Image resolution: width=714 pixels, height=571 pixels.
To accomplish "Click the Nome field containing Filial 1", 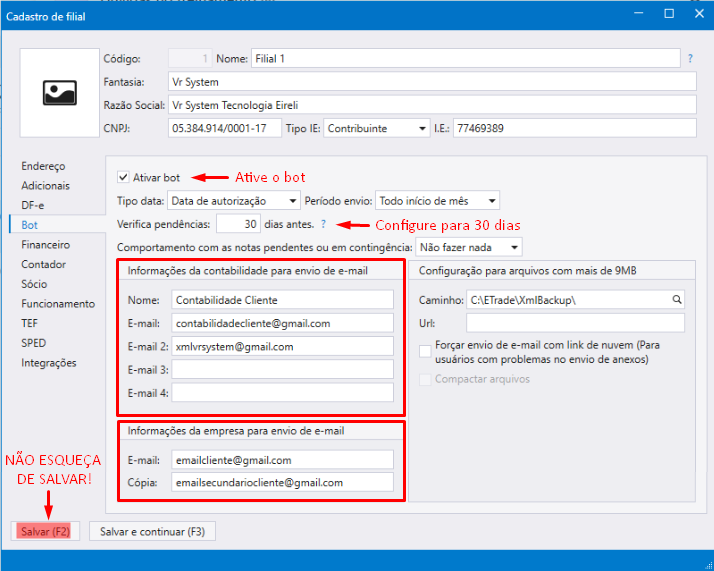I will coord(466,59).
